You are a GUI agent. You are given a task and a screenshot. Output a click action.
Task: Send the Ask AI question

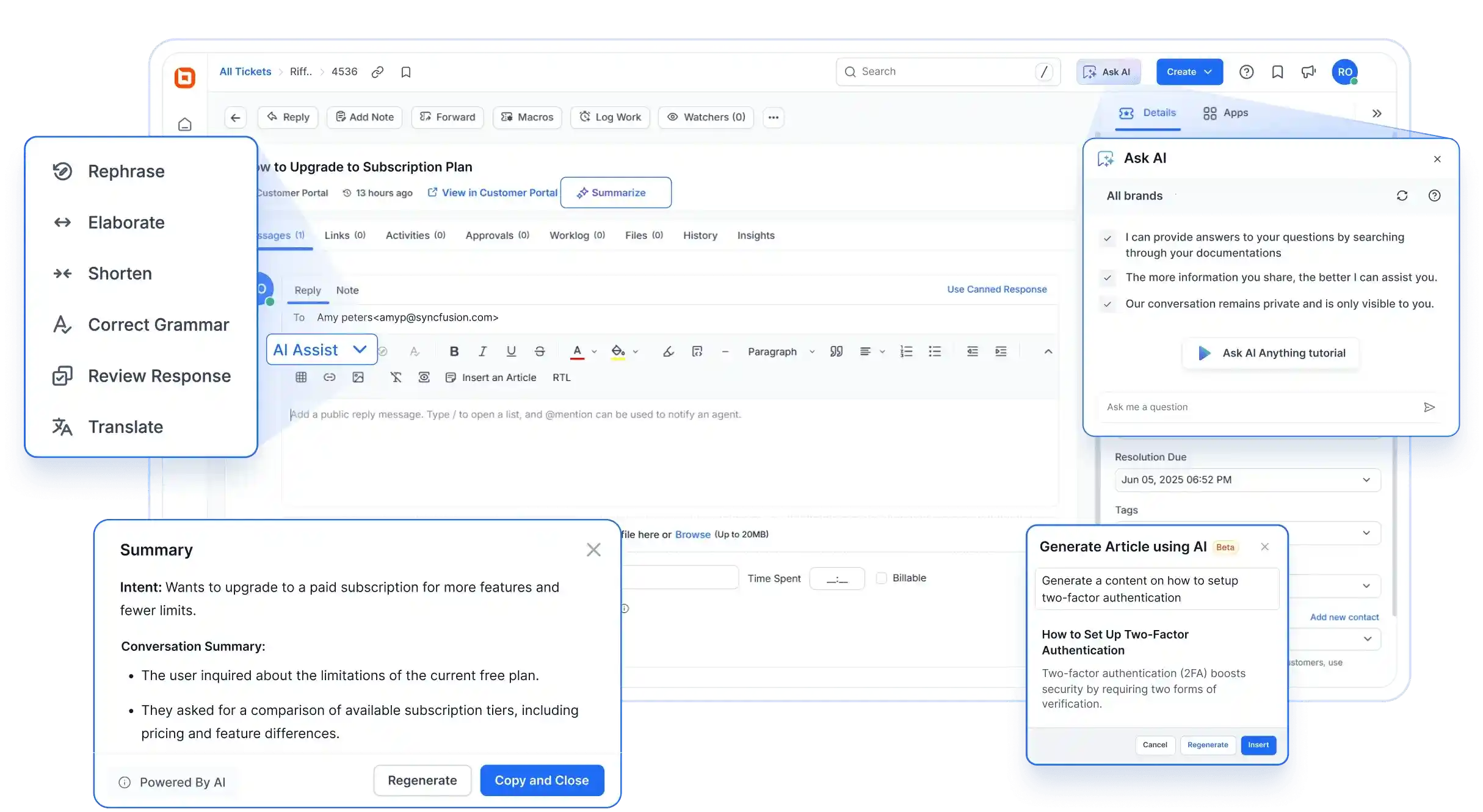(1429, 407)
